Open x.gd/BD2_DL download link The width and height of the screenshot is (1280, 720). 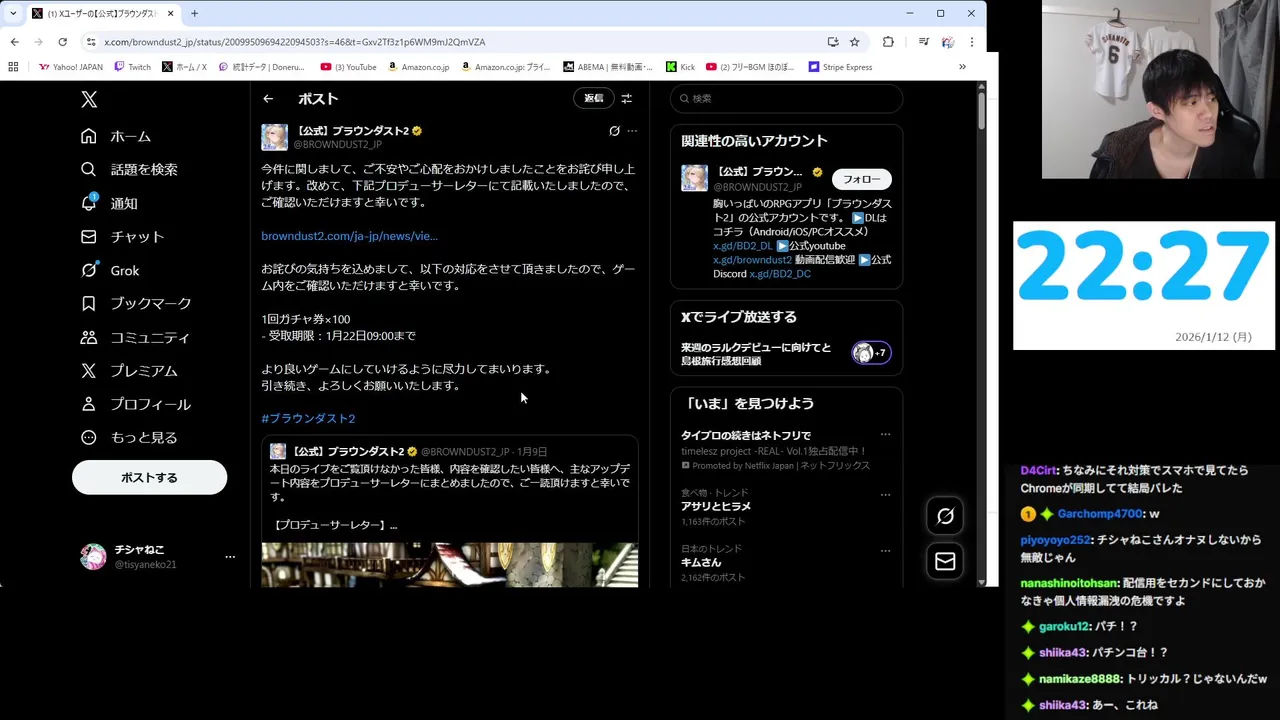coord(742,246)
